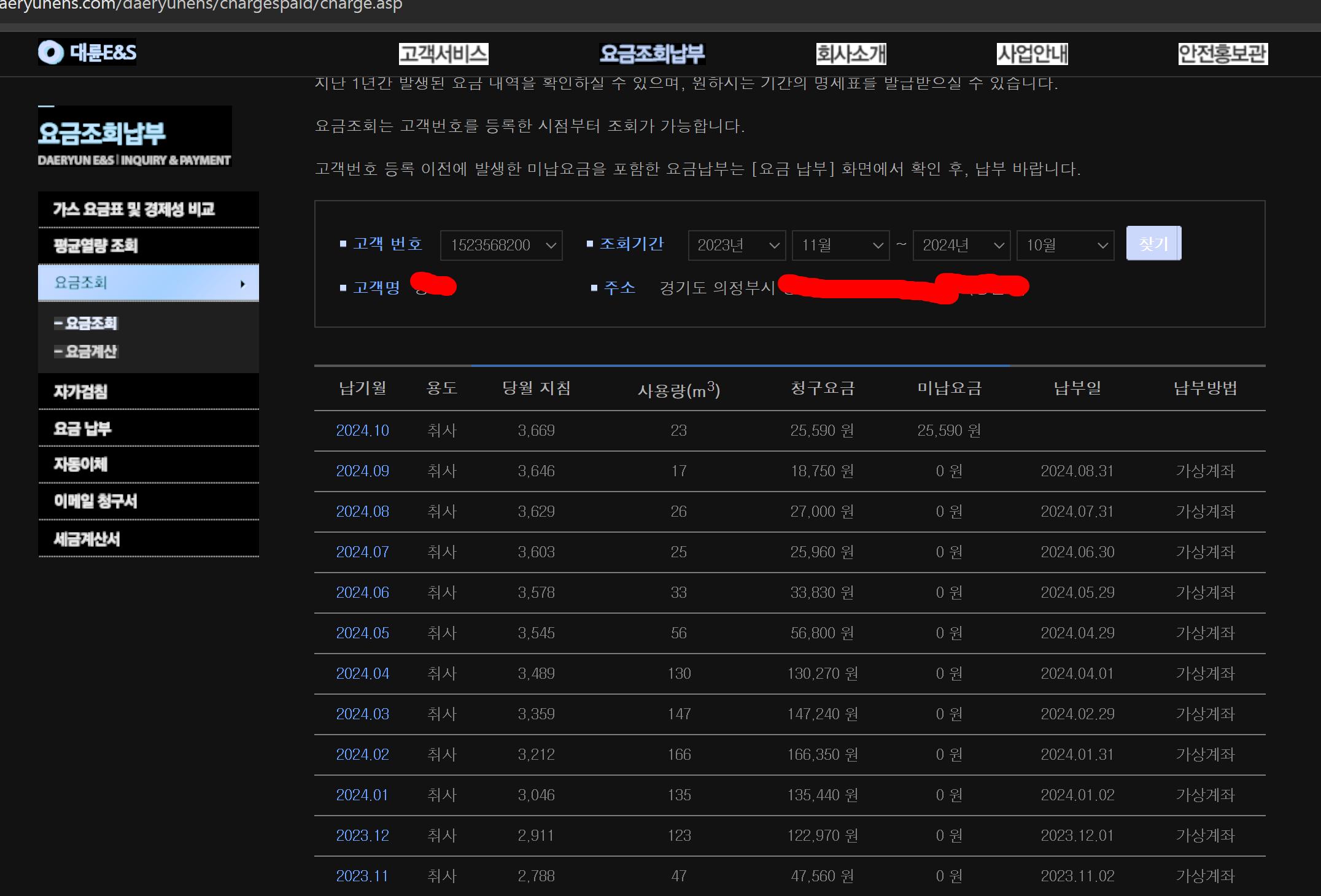Click the 대륜E&S logo icon

51,53
